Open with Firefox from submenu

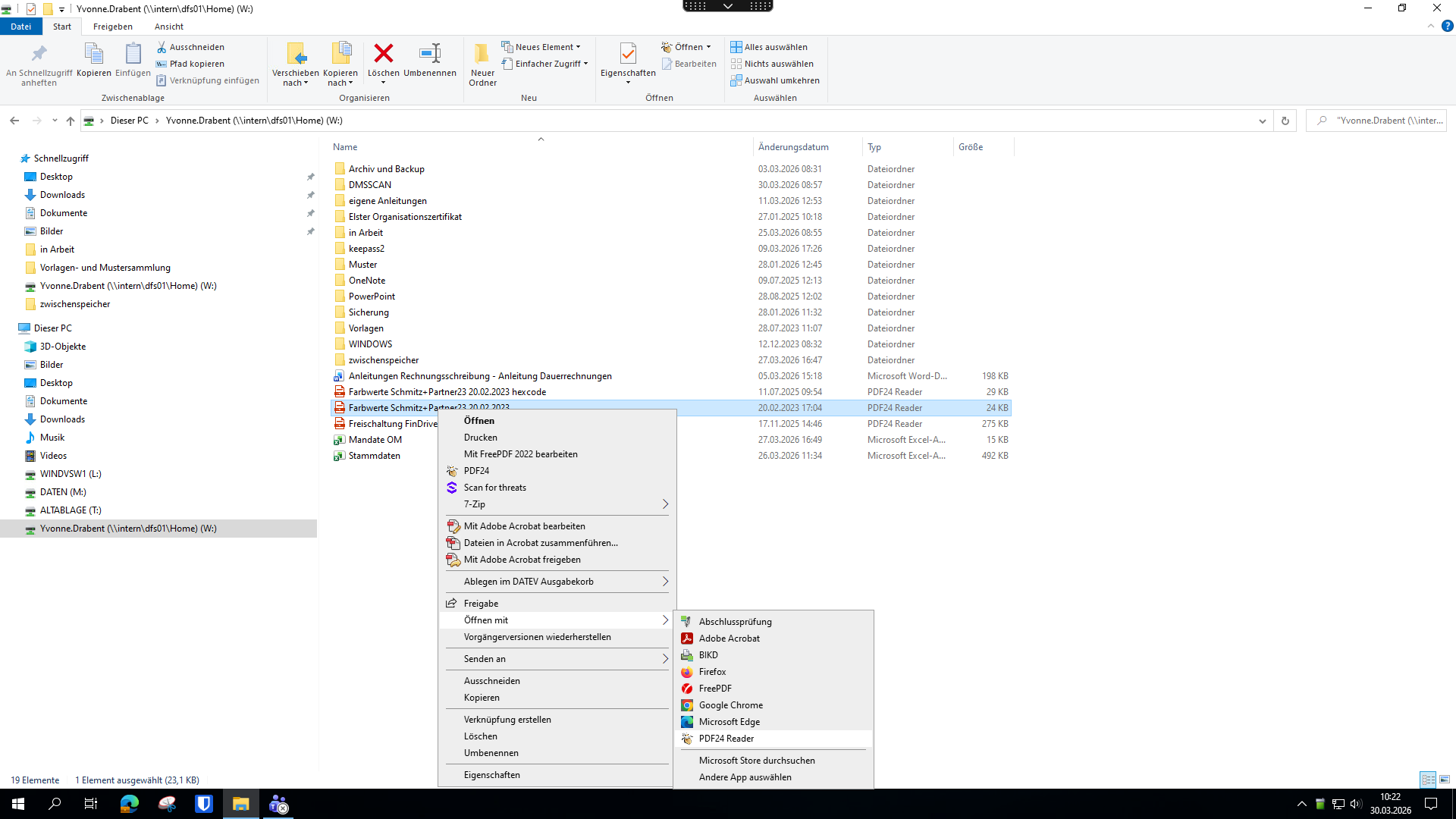(712, 672)
